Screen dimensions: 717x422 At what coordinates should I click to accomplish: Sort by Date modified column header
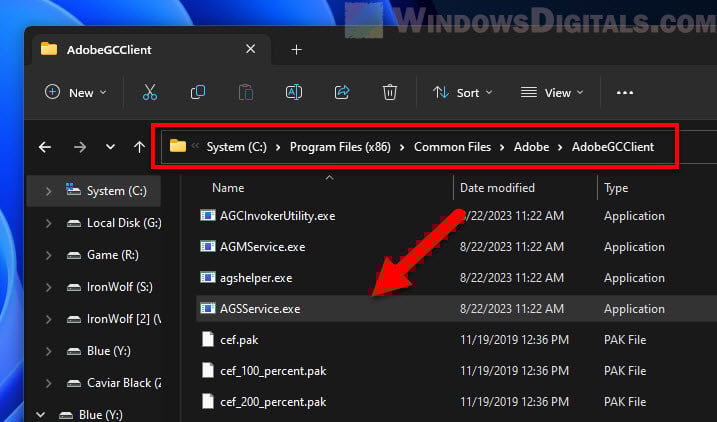point(497,188)
